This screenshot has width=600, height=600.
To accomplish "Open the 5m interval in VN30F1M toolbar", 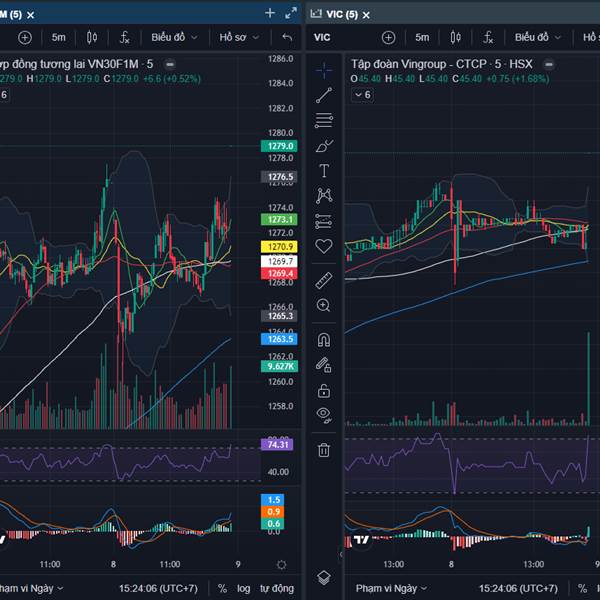I will click(x=59, y=38).
